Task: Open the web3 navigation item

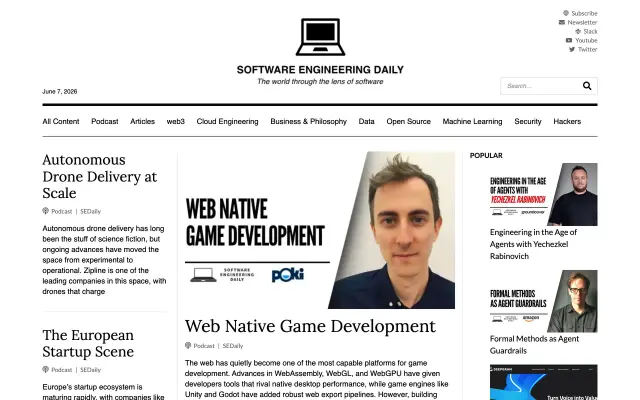Action: click(176, 121)
